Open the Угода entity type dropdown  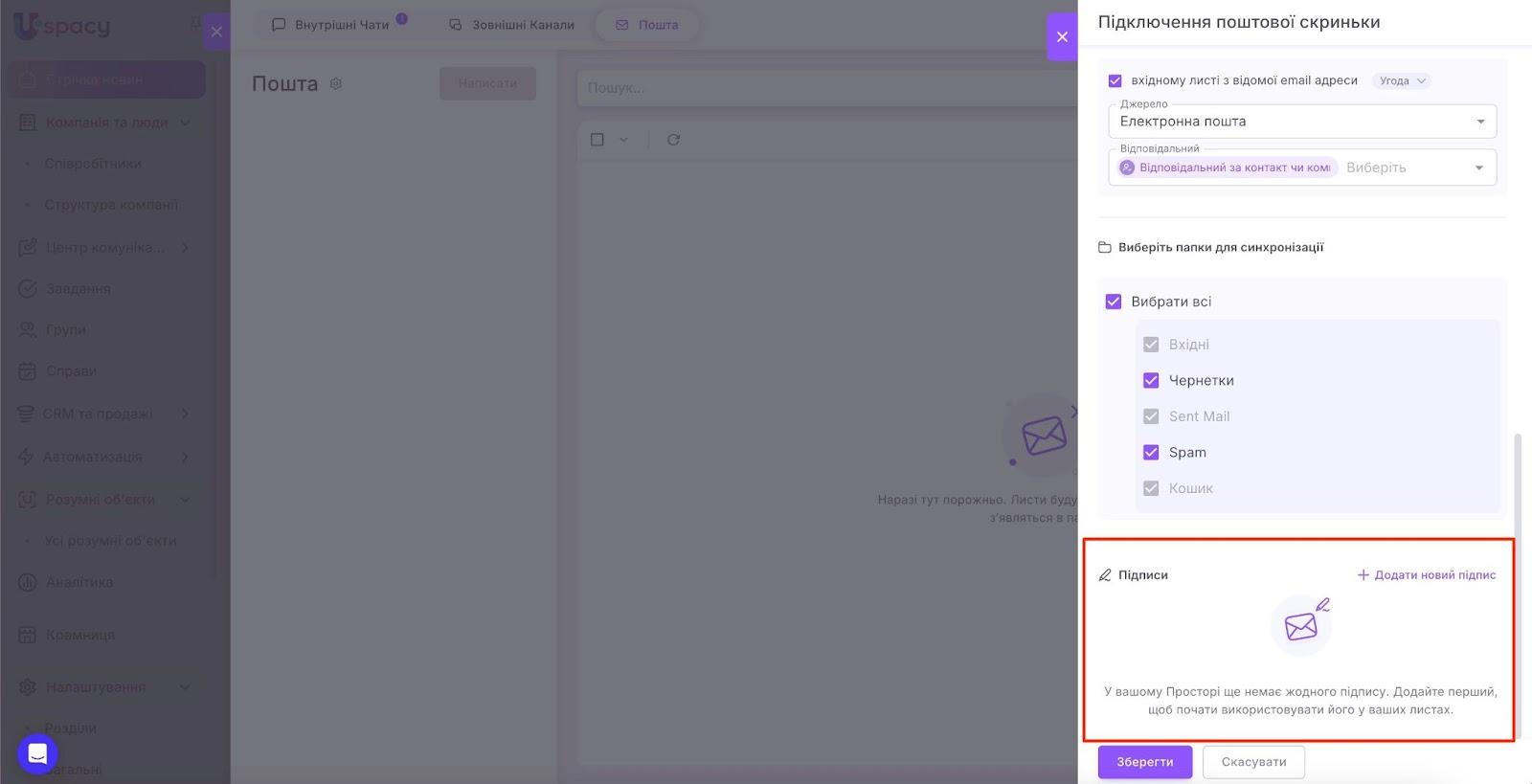(1403, 80)
